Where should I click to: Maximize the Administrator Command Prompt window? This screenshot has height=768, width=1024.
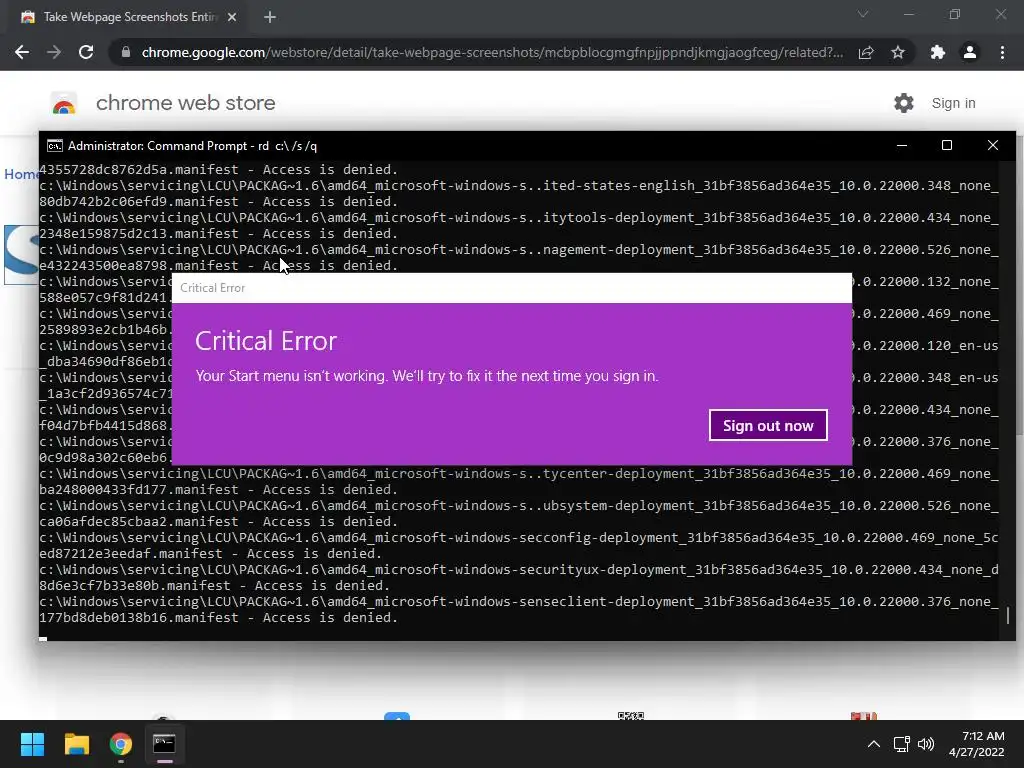(x=947, y=146)
